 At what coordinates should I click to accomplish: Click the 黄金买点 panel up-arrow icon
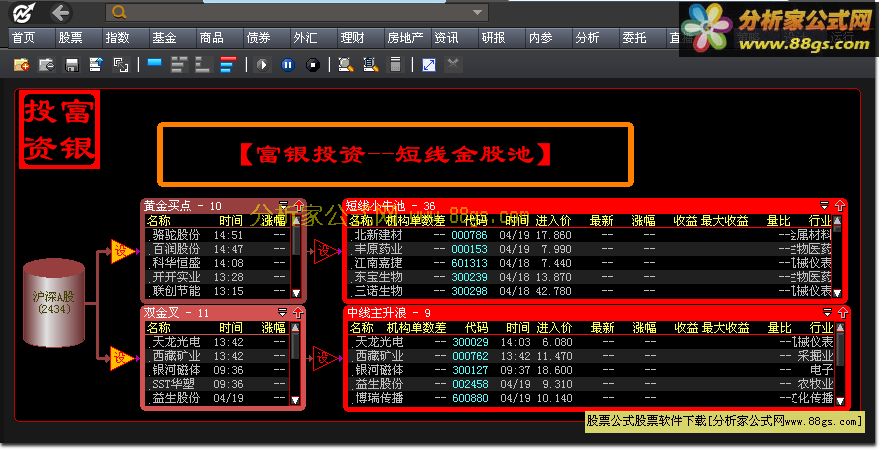[298, 206]
